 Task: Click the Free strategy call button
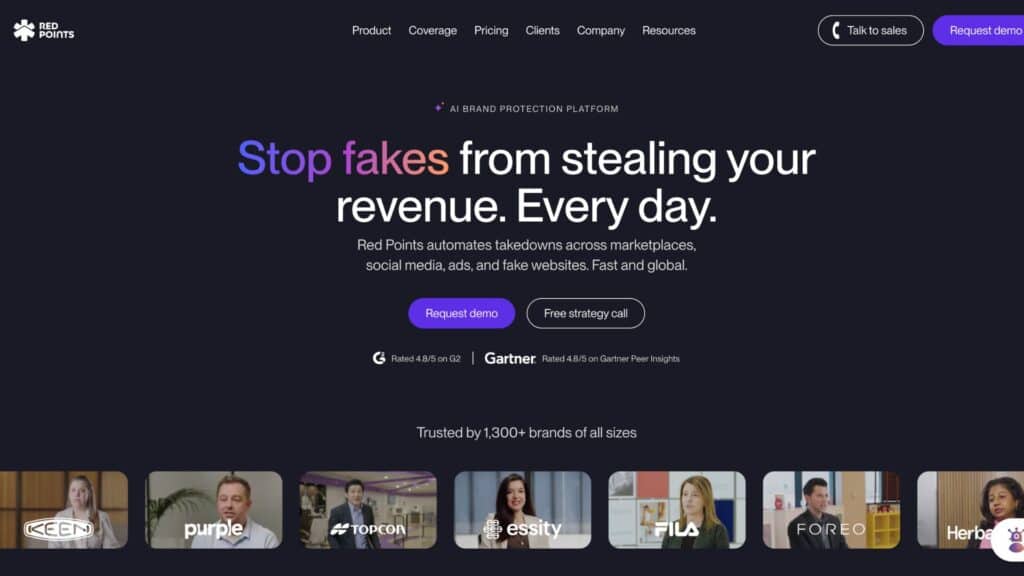coord(586,313)
